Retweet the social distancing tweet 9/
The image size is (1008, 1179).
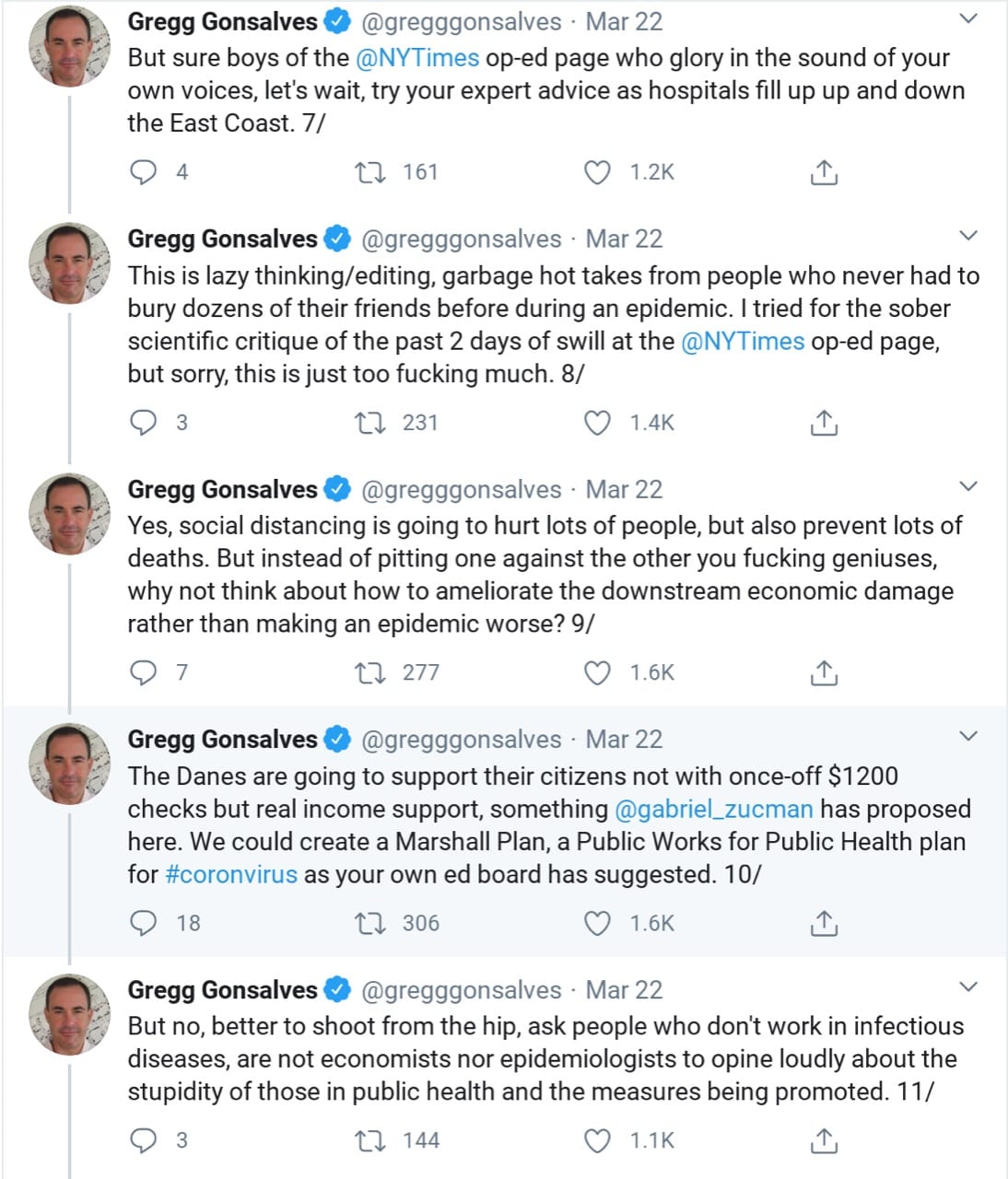(370, 673)
